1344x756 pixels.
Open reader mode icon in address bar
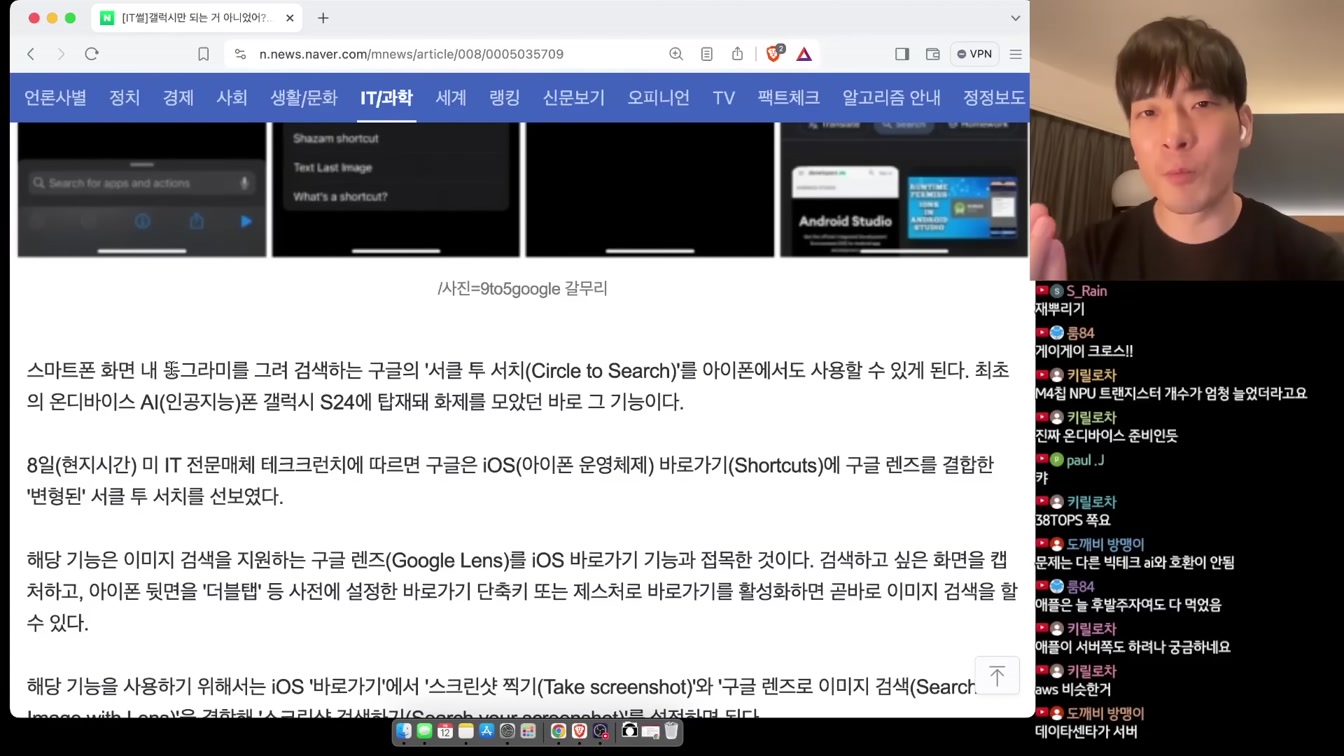click(x=707, y=54)
